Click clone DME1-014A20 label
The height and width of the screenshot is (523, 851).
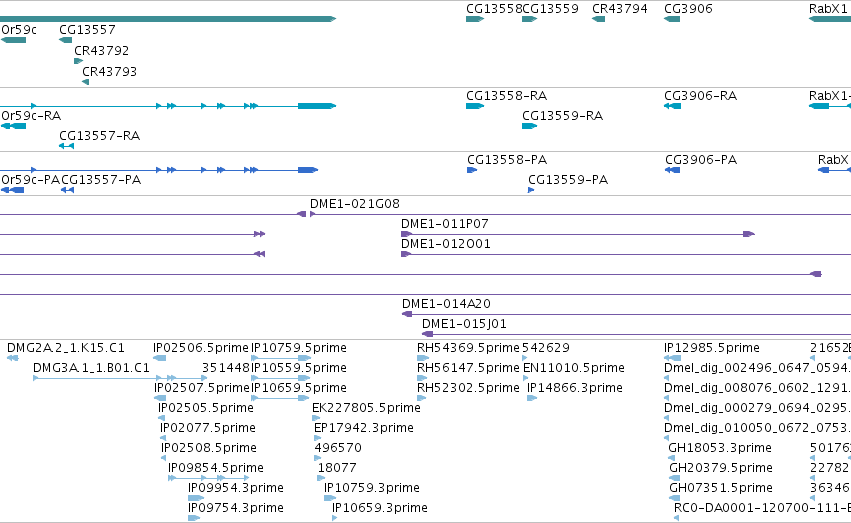click(446, 304)
